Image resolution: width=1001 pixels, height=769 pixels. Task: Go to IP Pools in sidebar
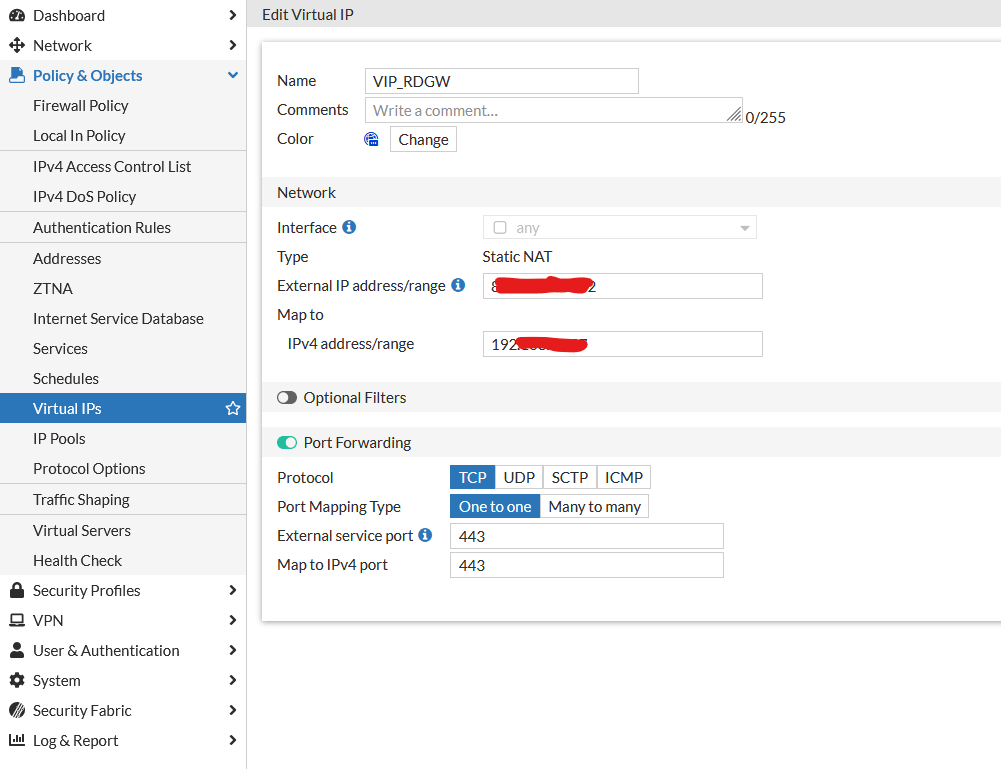point(59,438)
